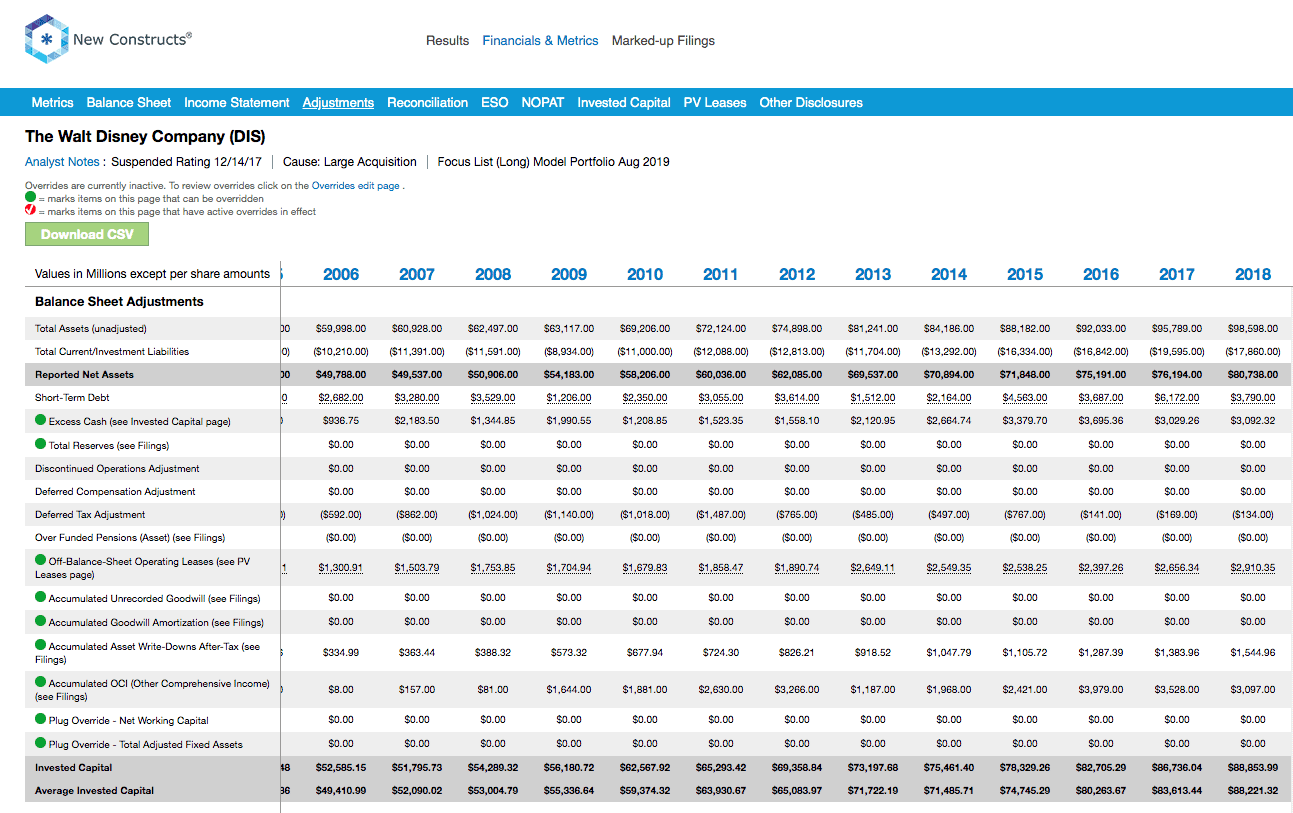Go to the Invested Capital tab

pyautogui.click(x=624, y=103)
